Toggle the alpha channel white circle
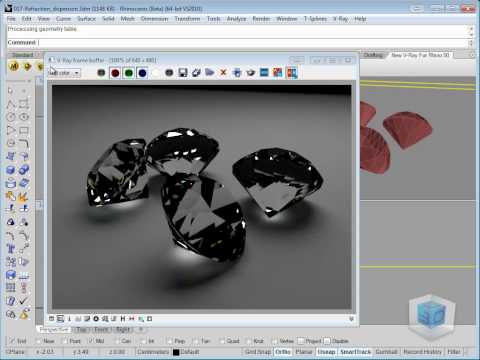 (156, 73)
